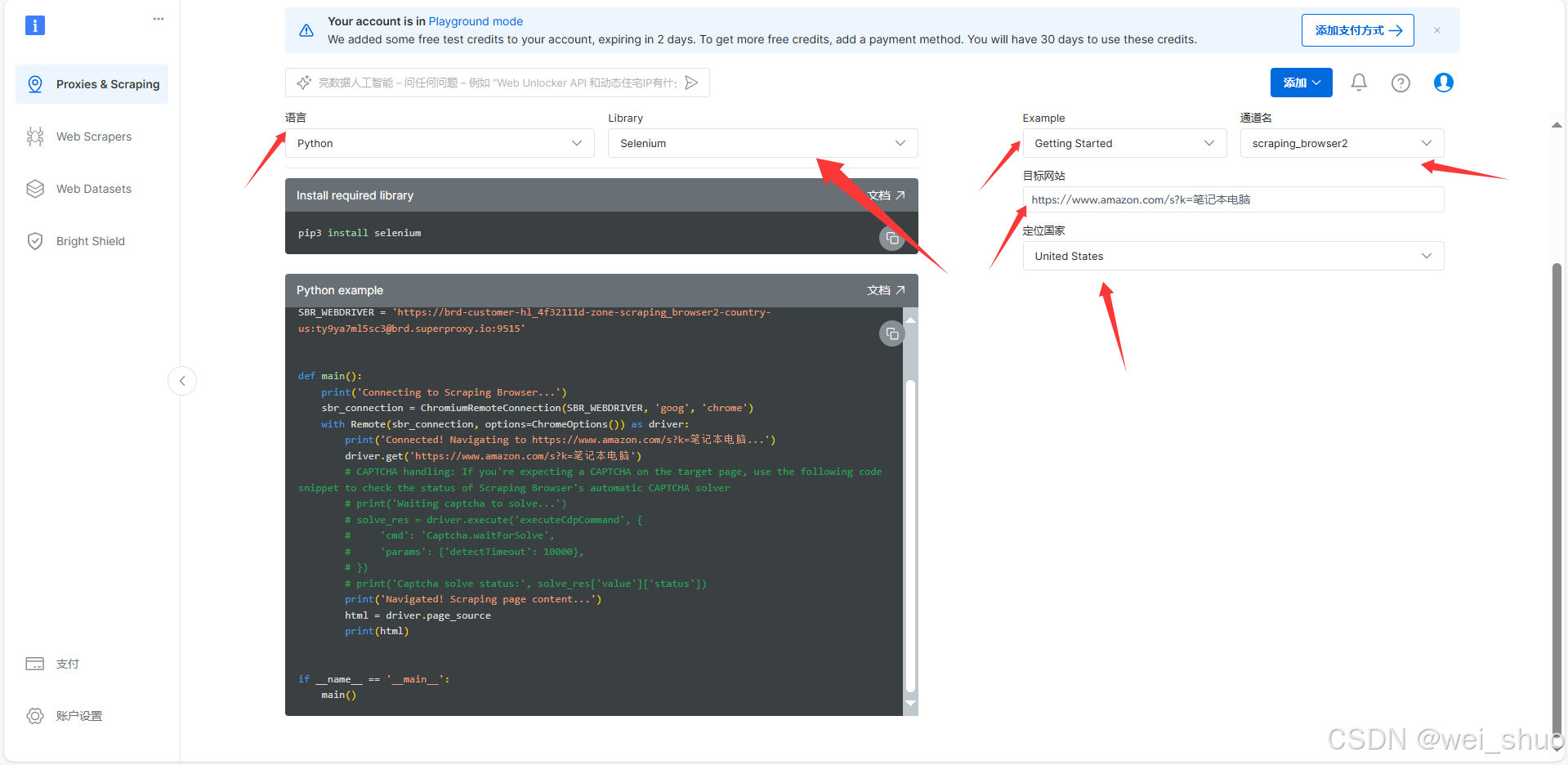Click the warning triangle icon in banner
Viewport: 1568px width, 765px height.
click(x=306, y=30)
